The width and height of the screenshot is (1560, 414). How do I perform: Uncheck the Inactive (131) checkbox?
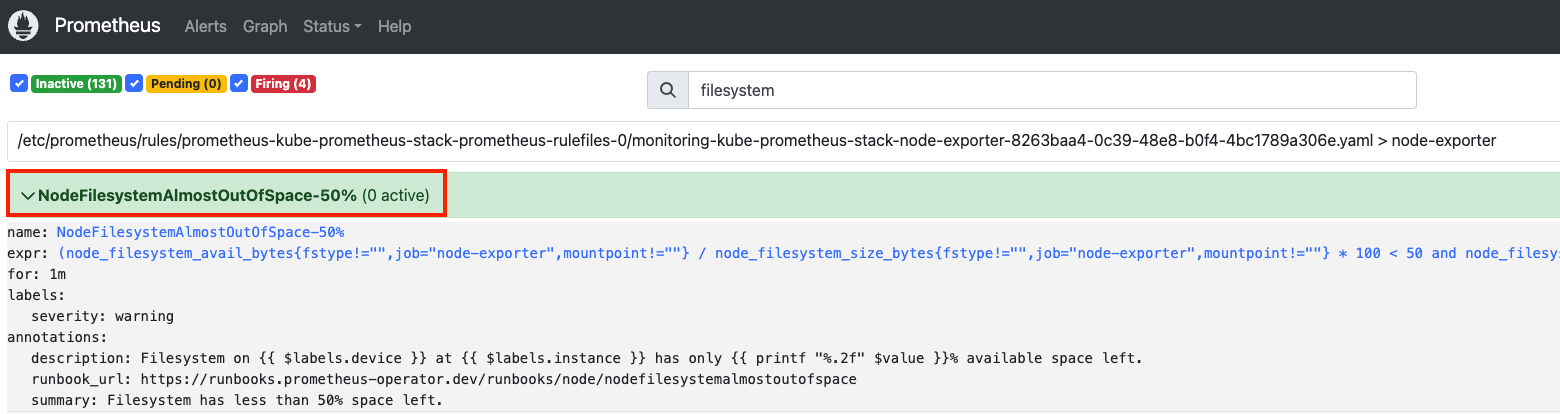(19, 84)
